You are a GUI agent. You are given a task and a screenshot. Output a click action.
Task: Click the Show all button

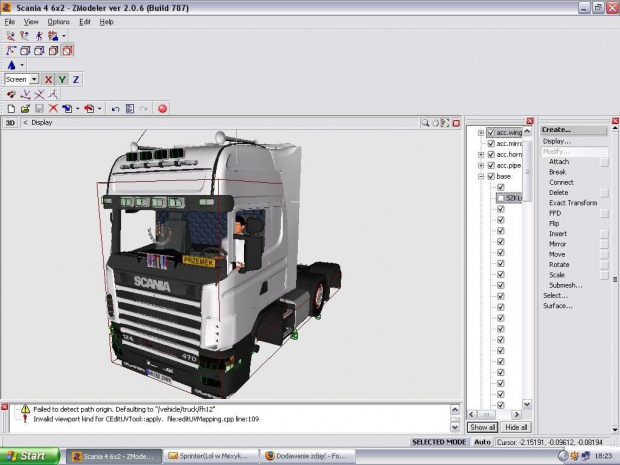point(482,427)
